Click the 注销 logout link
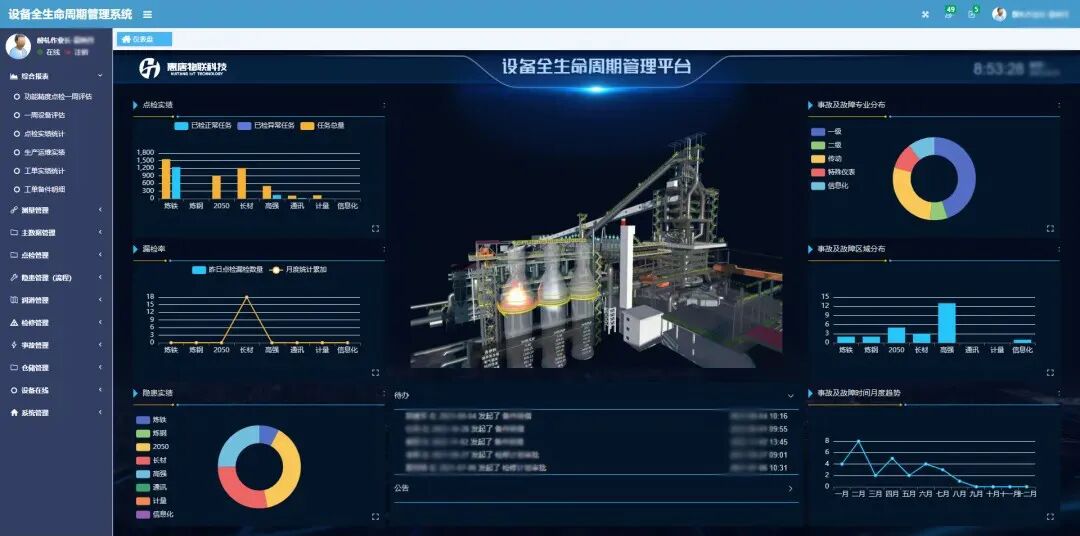The width and height of the screenshot is (1080, 536). pyautogui.click(x=81, y=52)
